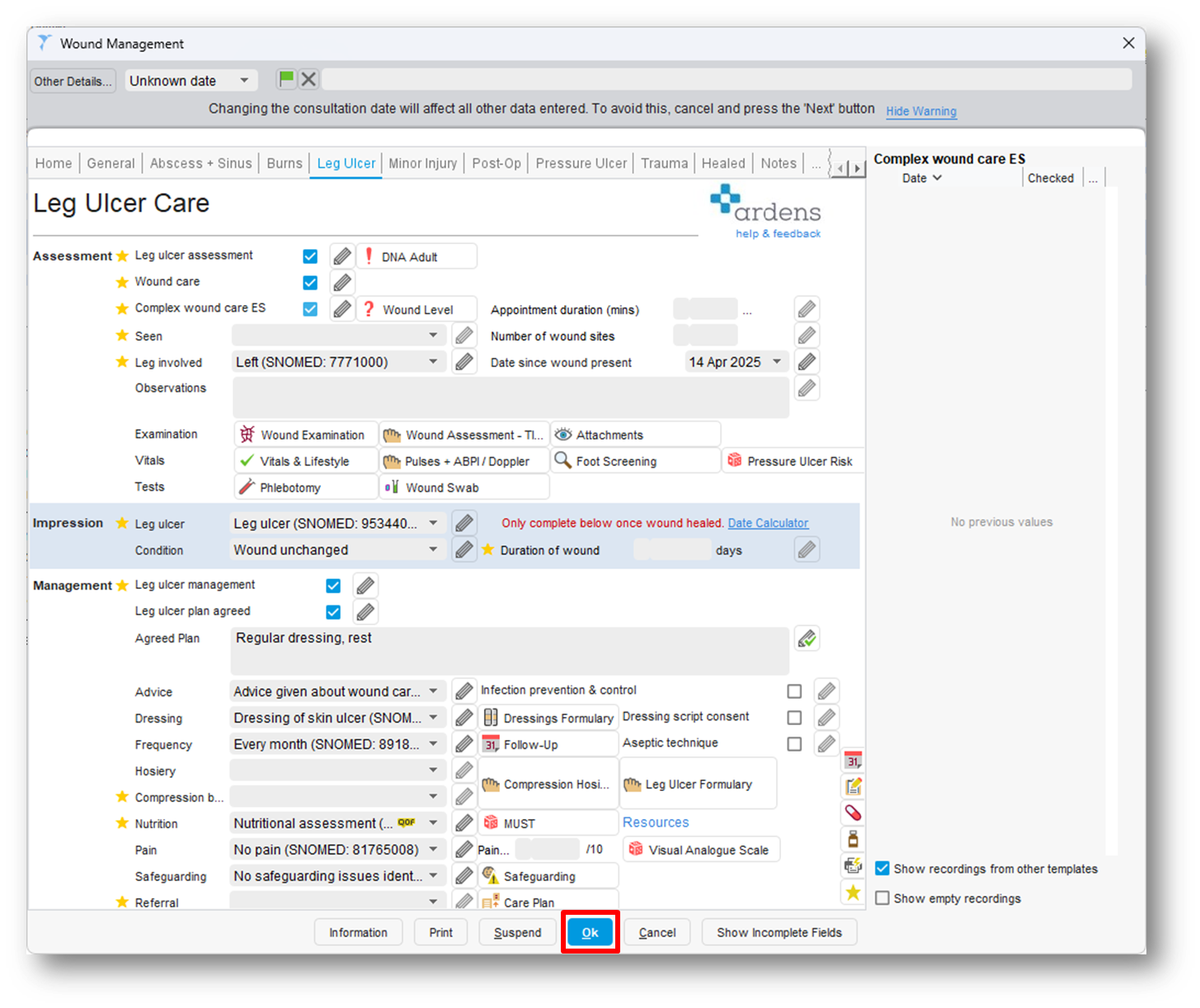The height and width of the screenshot is (1008, 1200).
Task: Open the Date Calculator link
Action: point(768,523)
